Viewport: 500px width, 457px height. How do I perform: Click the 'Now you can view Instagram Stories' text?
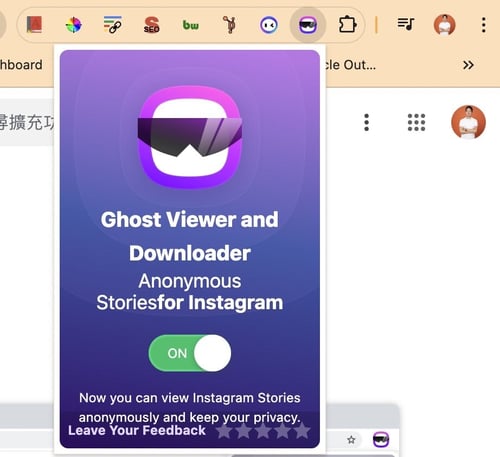pos(190,398)
